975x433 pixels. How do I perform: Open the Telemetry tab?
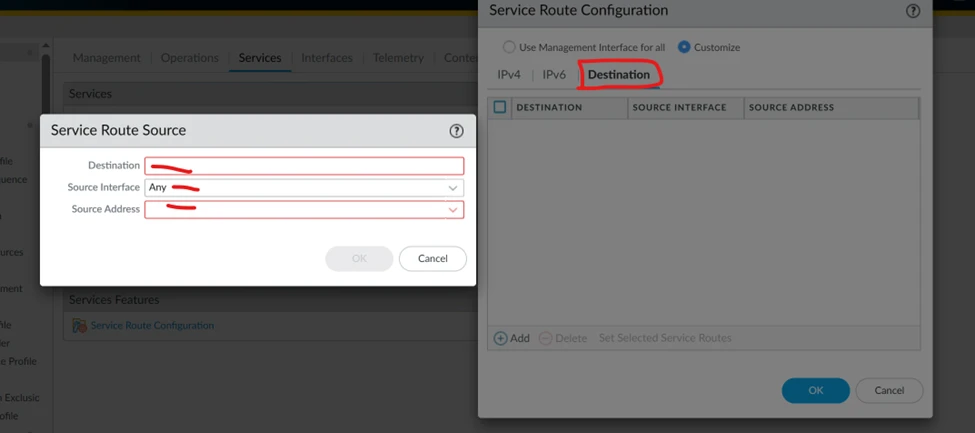point(398,58)
